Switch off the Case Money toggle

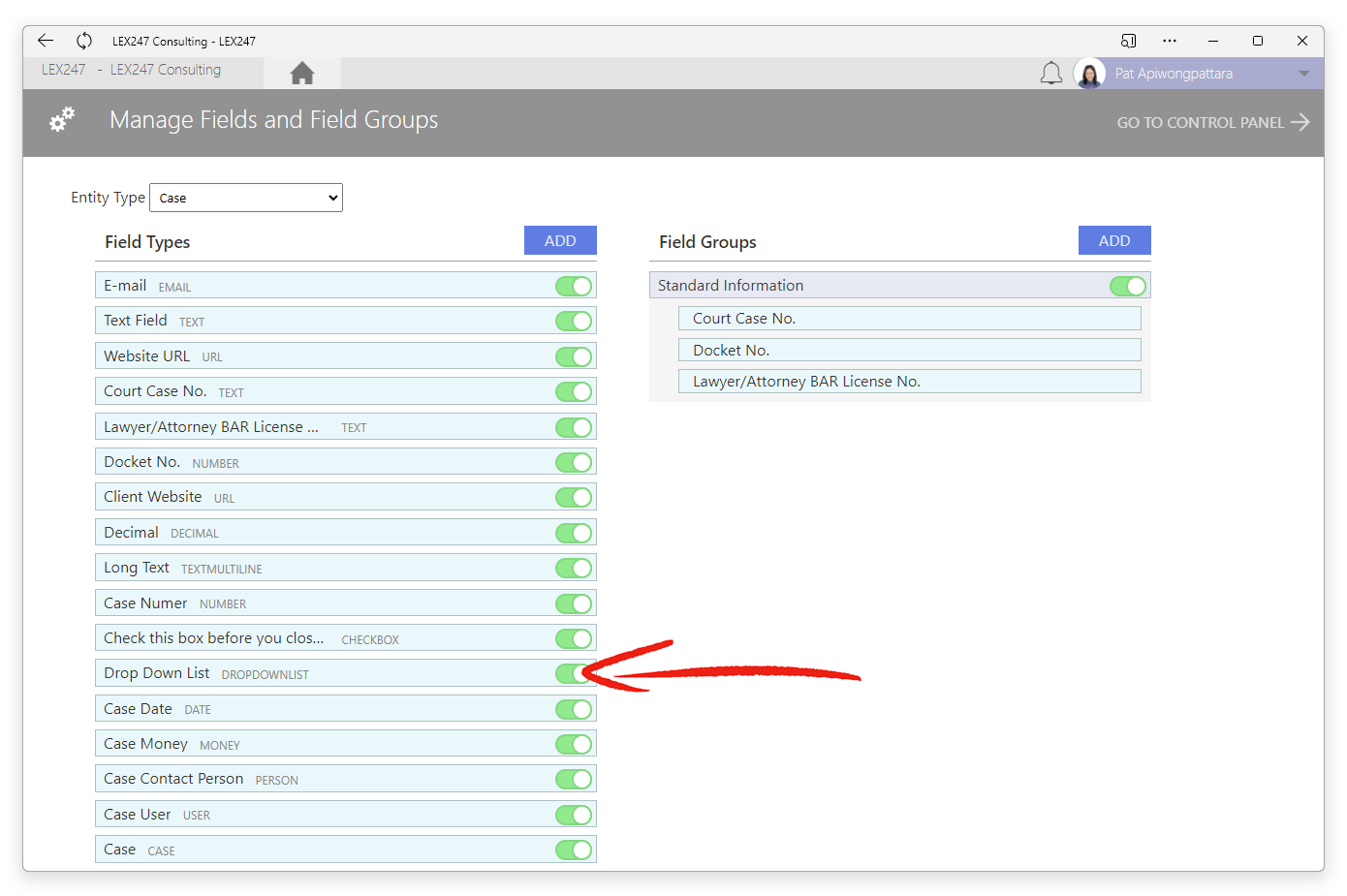(574, 744)
